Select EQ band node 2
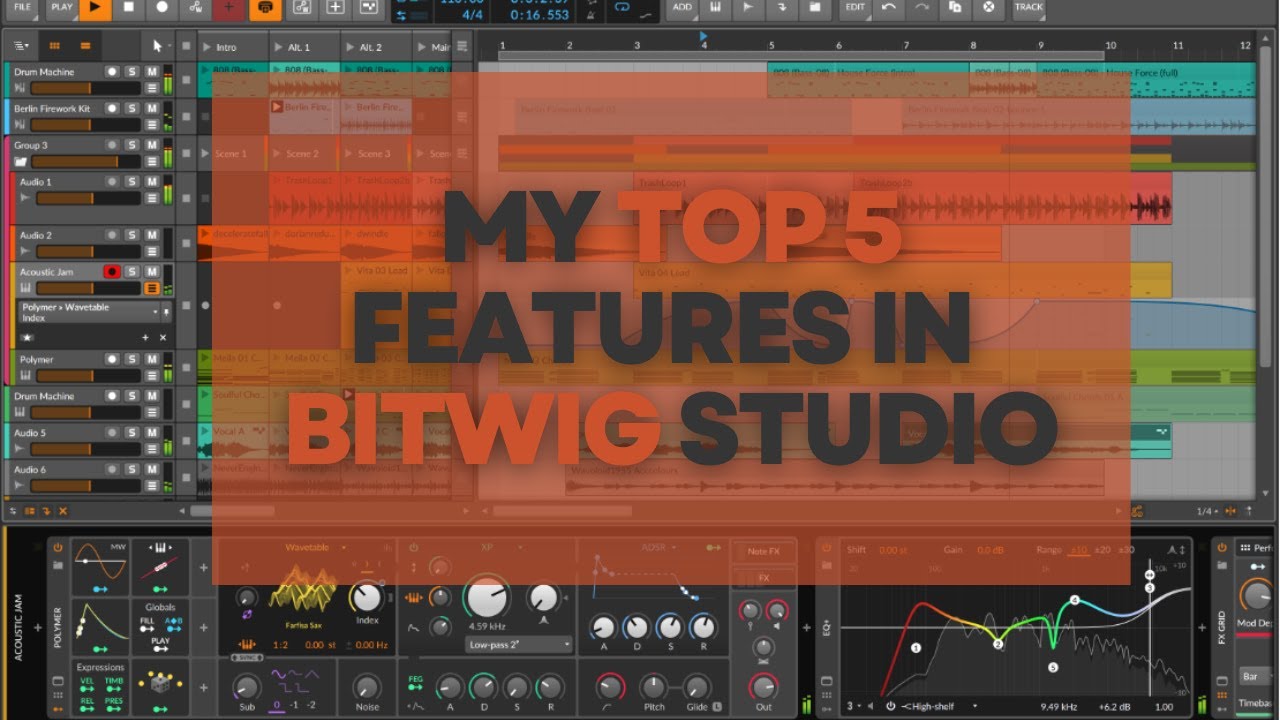The width and height of the screenshot is (1280, 720). coord(997,644)
